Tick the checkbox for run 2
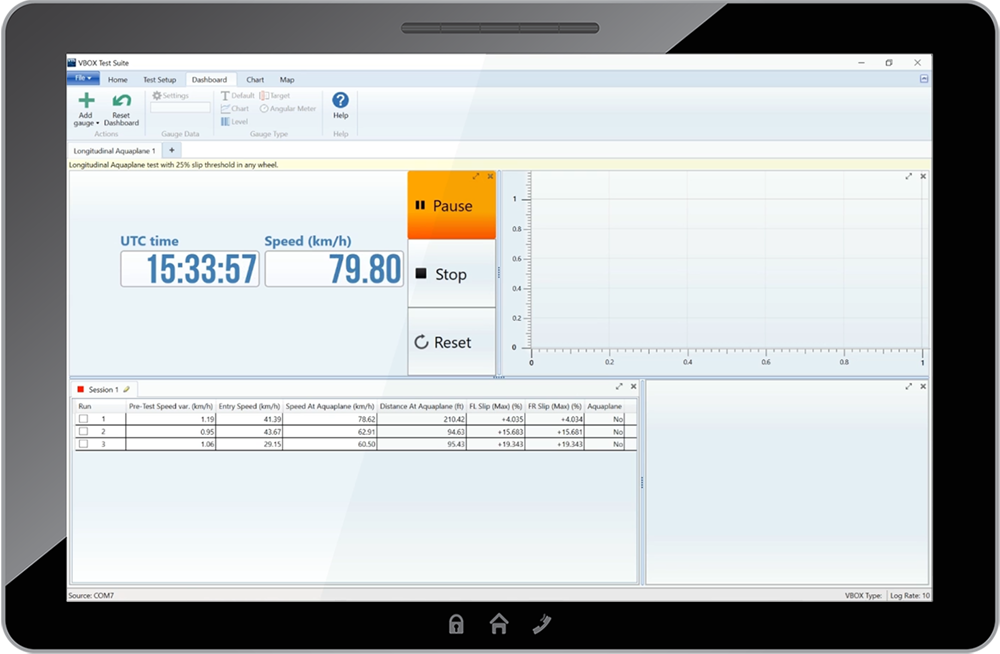 click(x=83, y=431)
